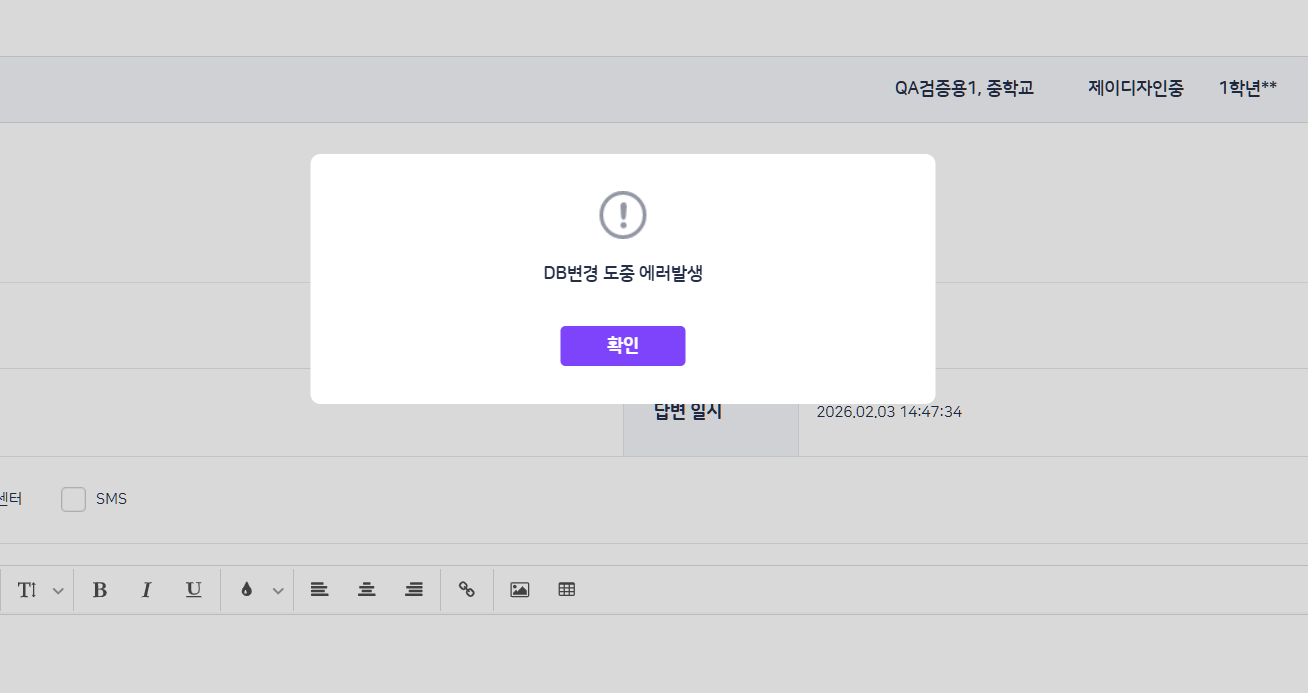This screenshot has height=693, width=1308.
Task: Open the text color dropdown chevron
Action: [278, 591]
